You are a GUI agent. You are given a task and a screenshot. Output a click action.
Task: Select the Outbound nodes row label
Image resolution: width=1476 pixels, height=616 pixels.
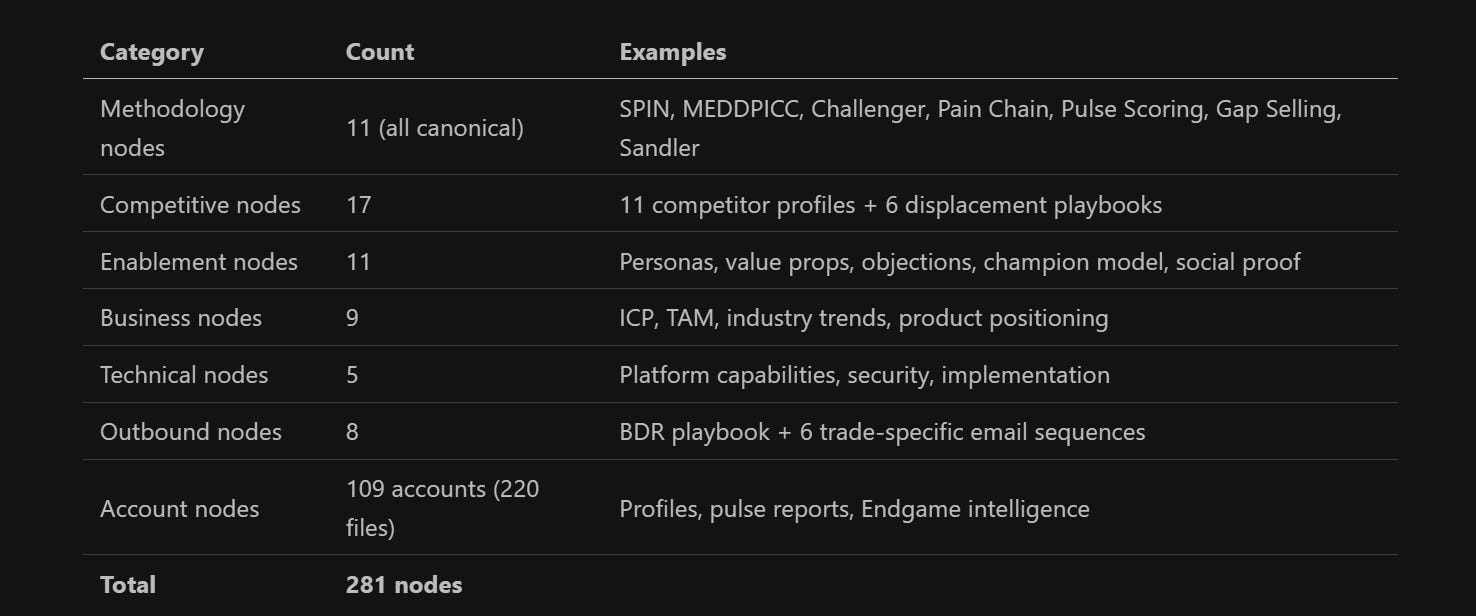(191, 432)
